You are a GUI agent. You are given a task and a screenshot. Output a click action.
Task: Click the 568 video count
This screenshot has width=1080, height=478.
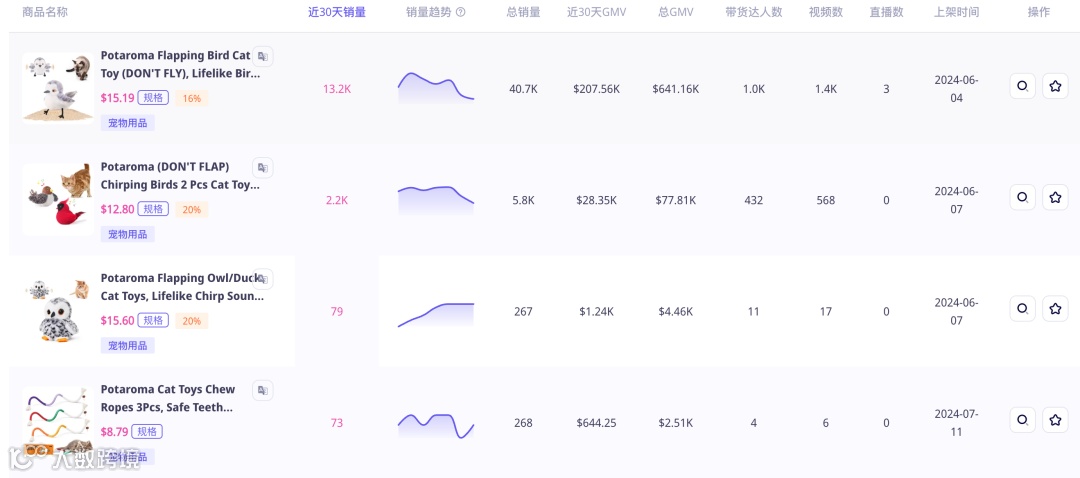point(826,200)
